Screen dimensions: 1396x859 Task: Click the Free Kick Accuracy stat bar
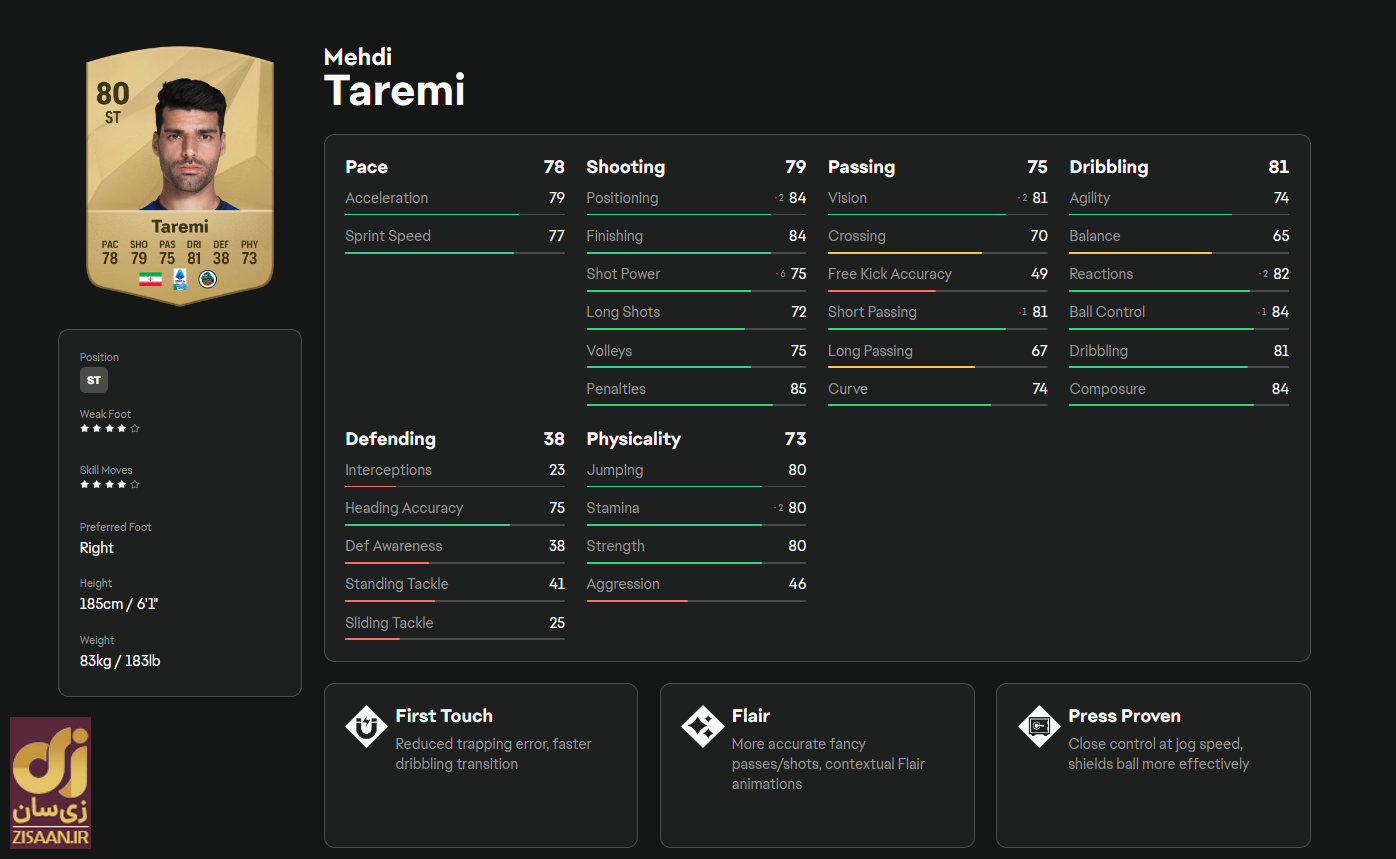click(x=937, y=291)
